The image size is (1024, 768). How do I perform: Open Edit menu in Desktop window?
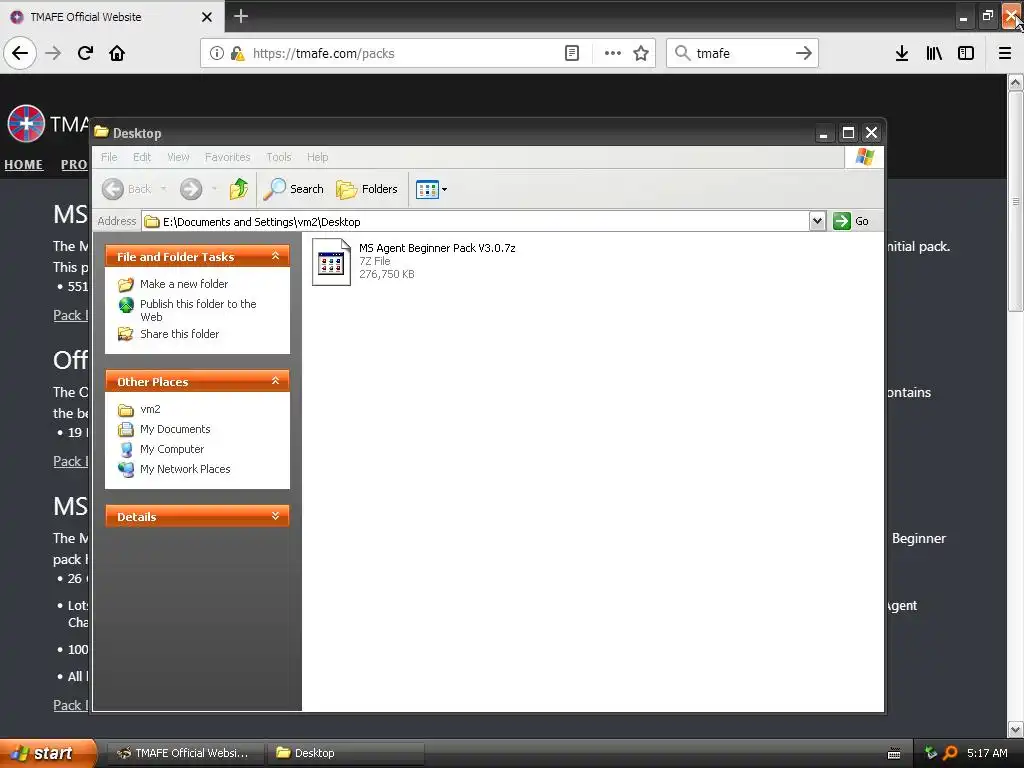coord(142,157)
